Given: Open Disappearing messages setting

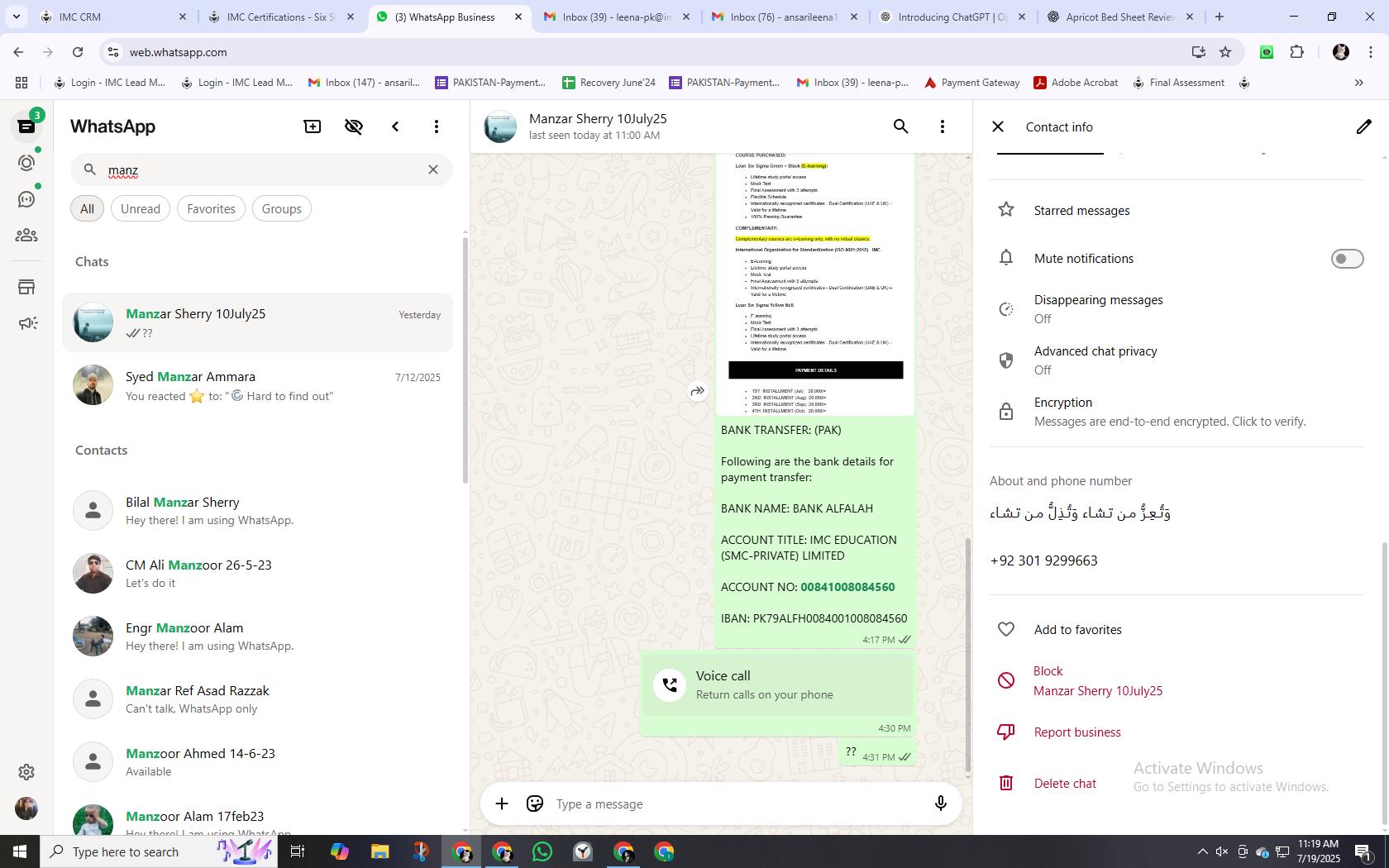Looking at the screenshot, I should coord(1177,309).
